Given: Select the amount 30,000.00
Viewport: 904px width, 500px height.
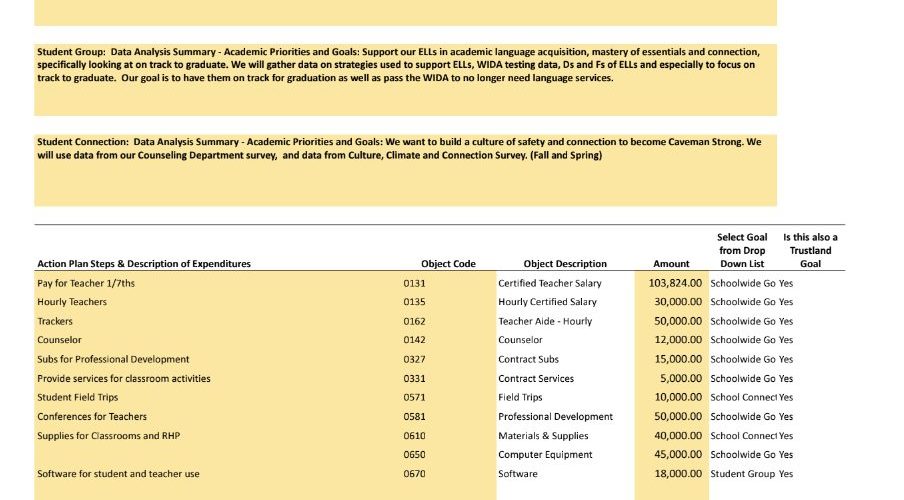Looking at the screenshot, I should coord(678,302).
